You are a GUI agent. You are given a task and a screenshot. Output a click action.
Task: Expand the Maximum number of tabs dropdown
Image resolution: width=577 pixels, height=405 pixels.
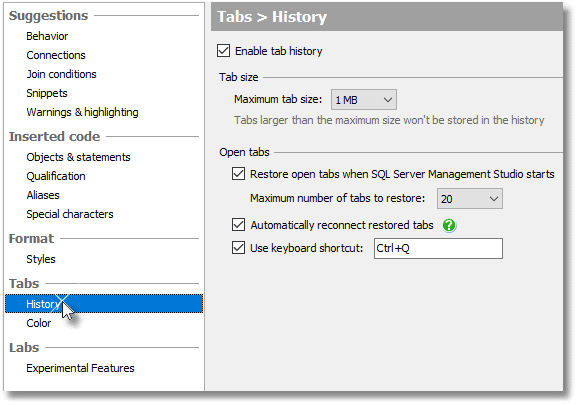point(470,199)
